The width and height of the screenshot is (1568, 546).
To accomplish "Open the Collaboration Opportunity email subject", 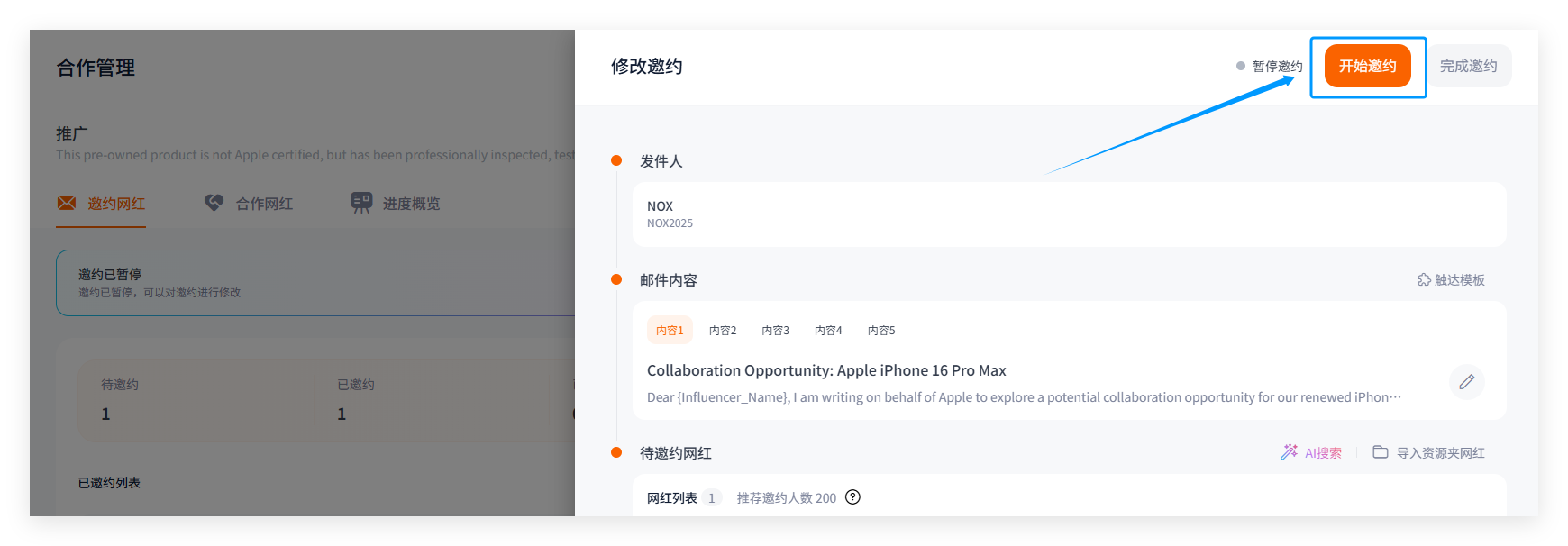I will (826, 370).
